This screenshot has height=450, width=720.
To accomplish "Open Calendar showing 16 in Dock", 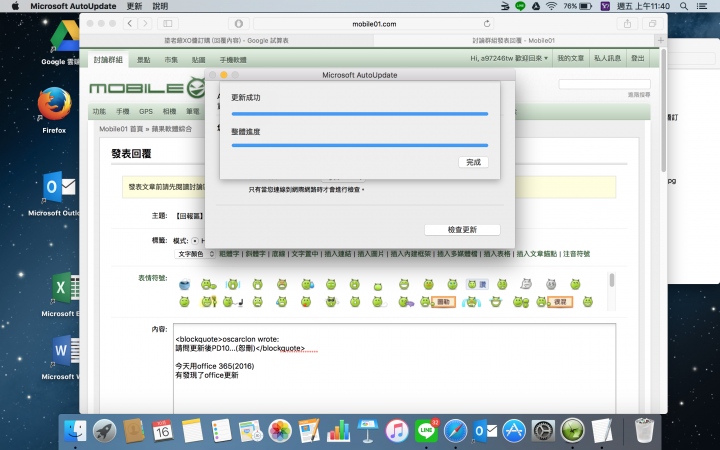I will [163, 431].
